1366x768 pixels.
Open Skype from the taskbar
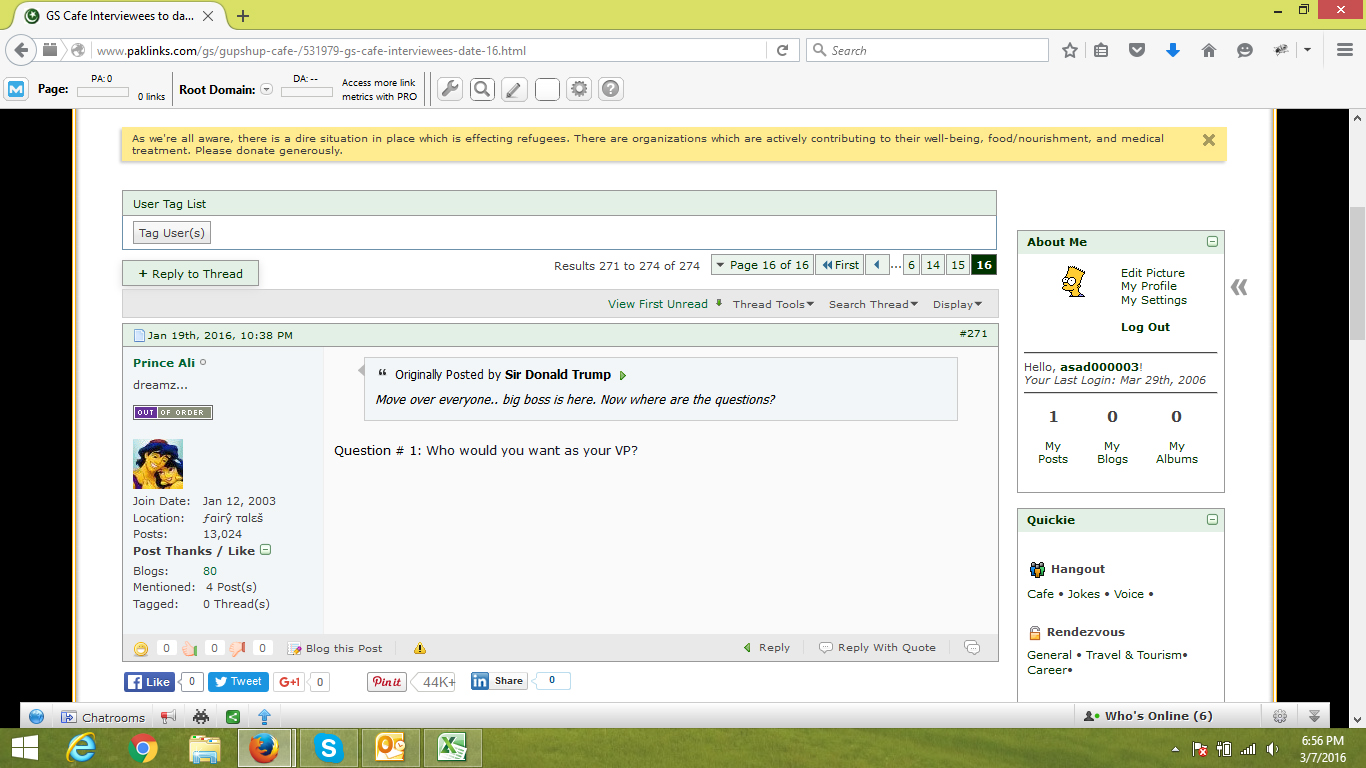pos(327,748)
